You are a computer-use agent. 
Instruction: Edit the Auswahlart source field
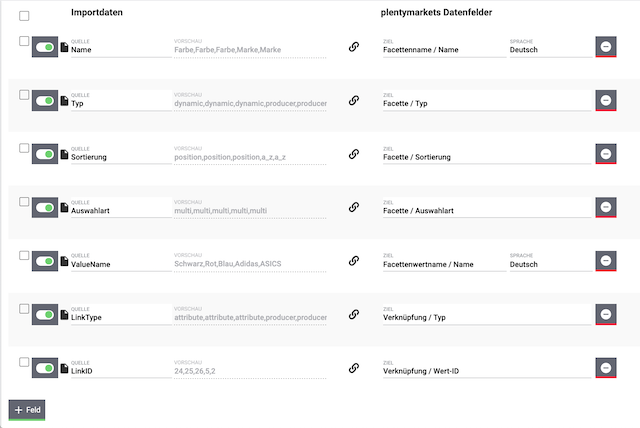coord(120,211)
